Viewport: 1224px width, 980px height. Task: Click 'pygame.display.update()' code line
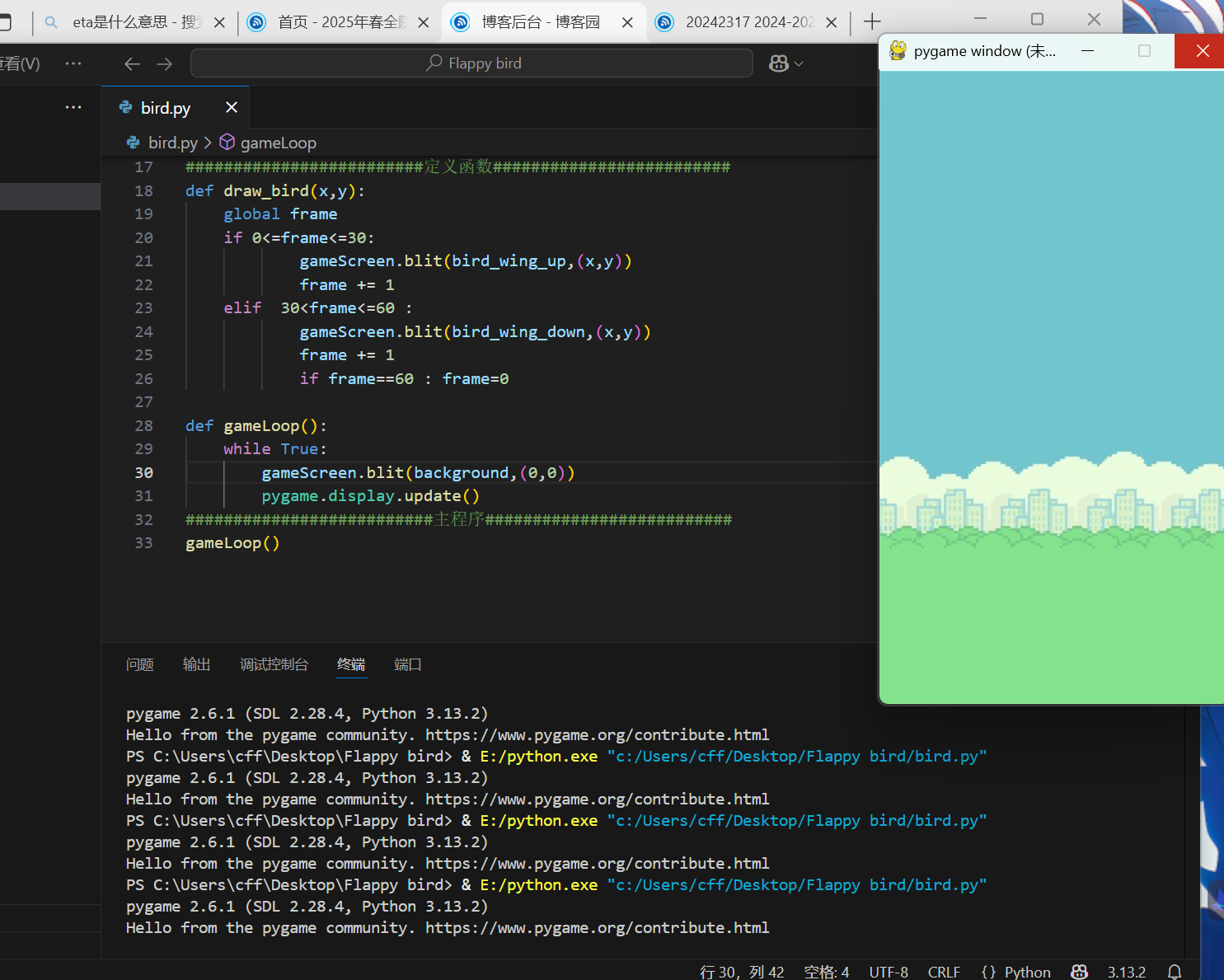click(x=370, y=495)
